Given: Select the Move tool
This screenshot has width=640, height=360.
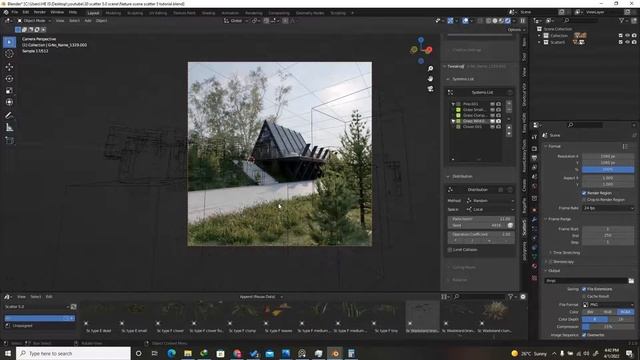Looking at the screenshot, I should tap(9, 67).
